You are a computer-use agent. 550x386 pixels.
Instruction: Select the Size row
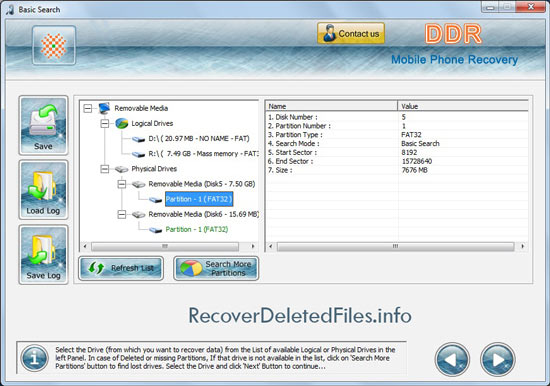pyautogui.click(x=397, y=170)
